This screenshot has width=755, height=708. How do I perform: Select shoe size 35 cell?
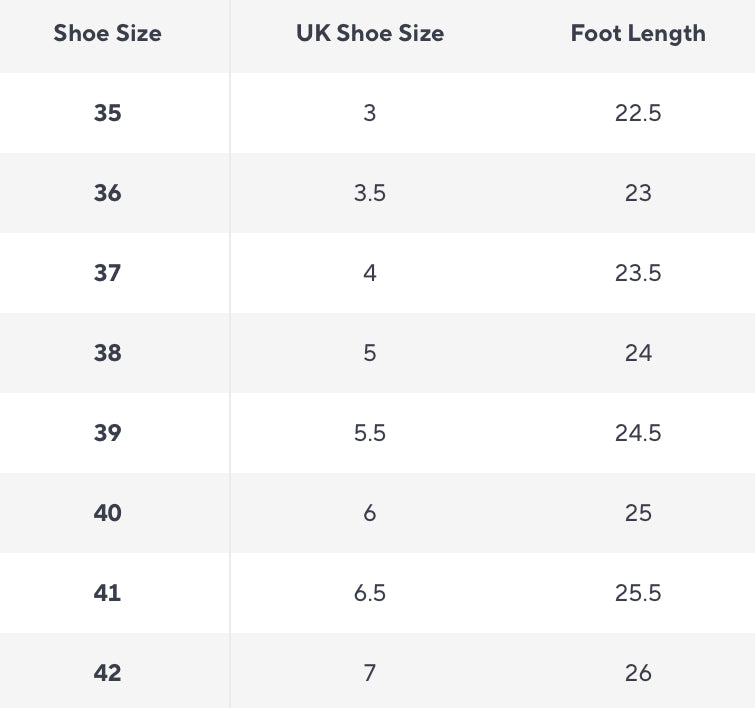107,113
